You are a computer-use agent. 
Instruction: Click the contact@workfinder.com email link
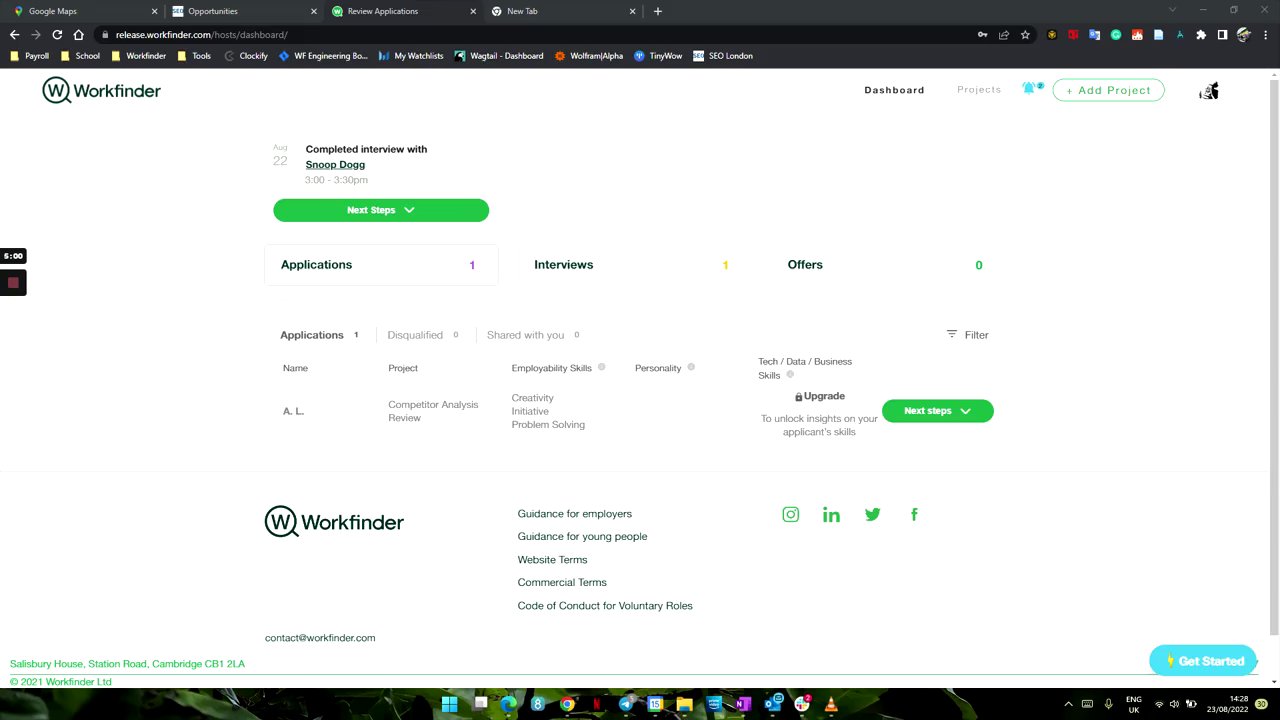tap(320, 637)
